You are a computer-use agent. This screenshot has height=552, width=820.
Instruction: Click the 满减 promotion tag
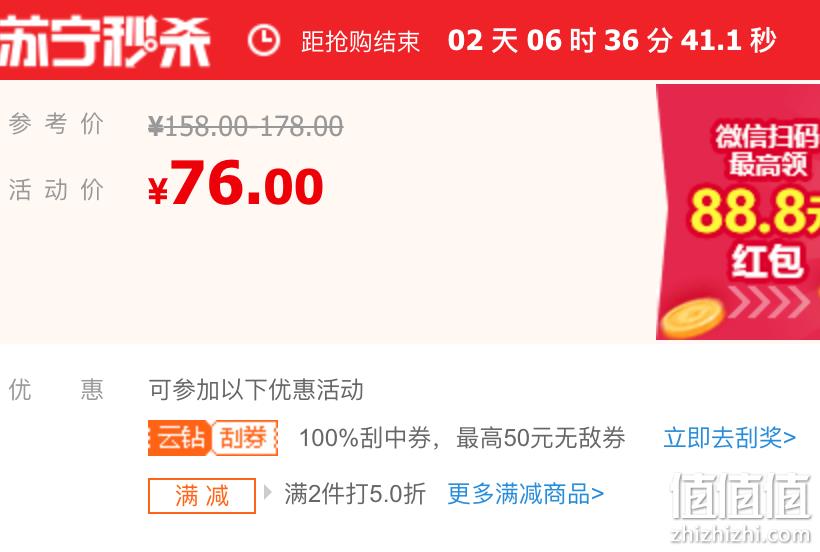202,496
